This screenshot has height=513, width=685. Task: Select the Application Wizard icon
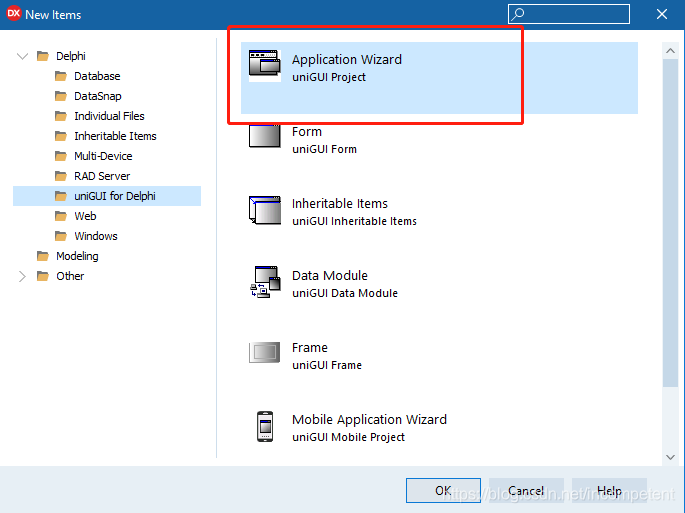click(265, 66)
